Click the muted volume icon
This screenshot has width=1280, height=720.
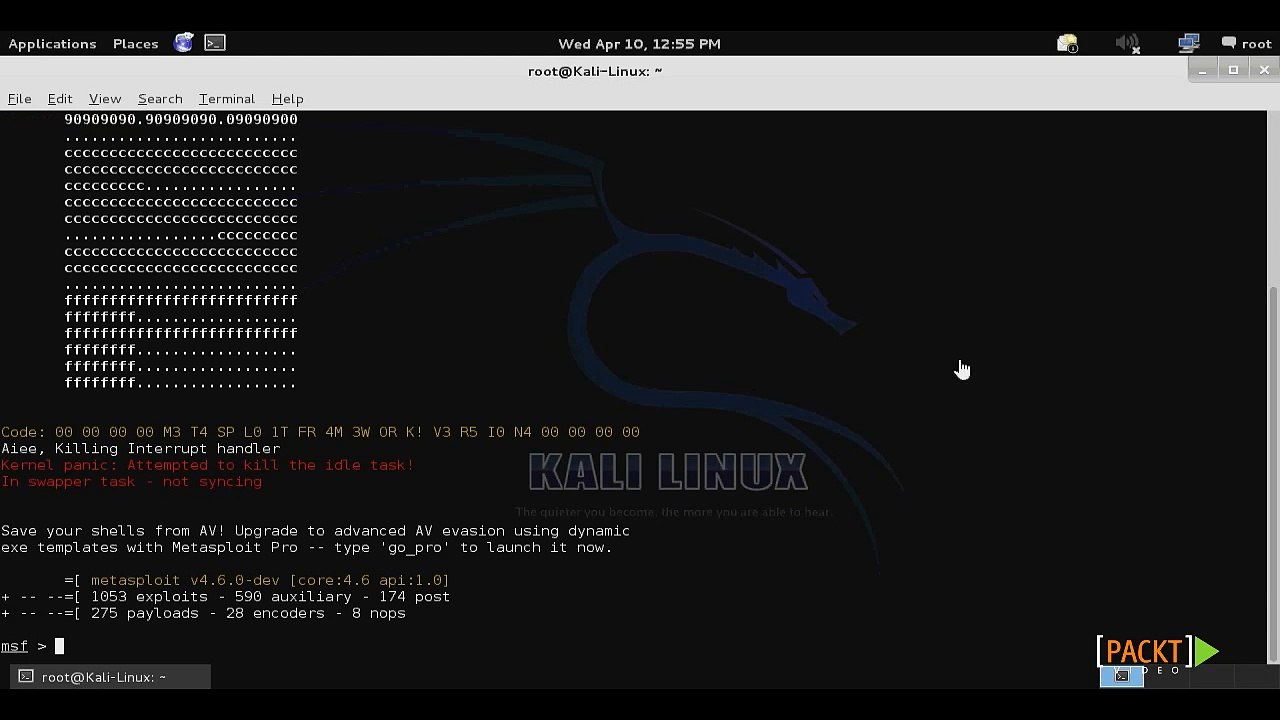click(x=1128, y=43)
